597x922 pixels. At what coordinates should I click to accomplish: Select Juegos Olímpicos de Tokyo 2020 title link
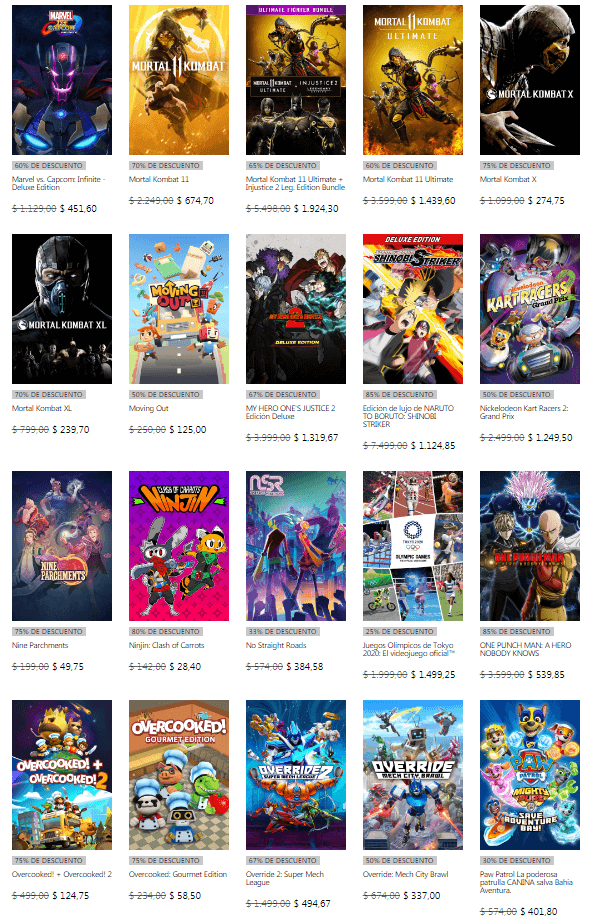coord(409,649)
